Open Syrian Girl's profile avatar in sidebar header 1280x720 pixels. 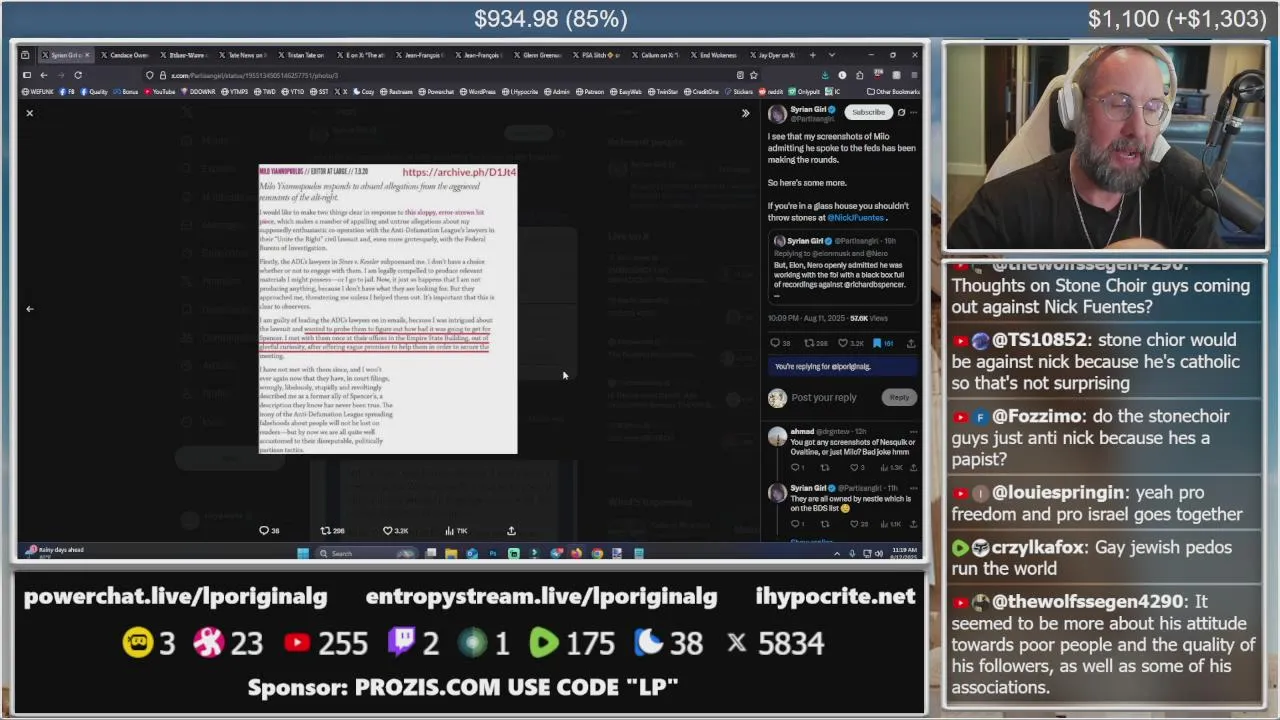point(777,113)
